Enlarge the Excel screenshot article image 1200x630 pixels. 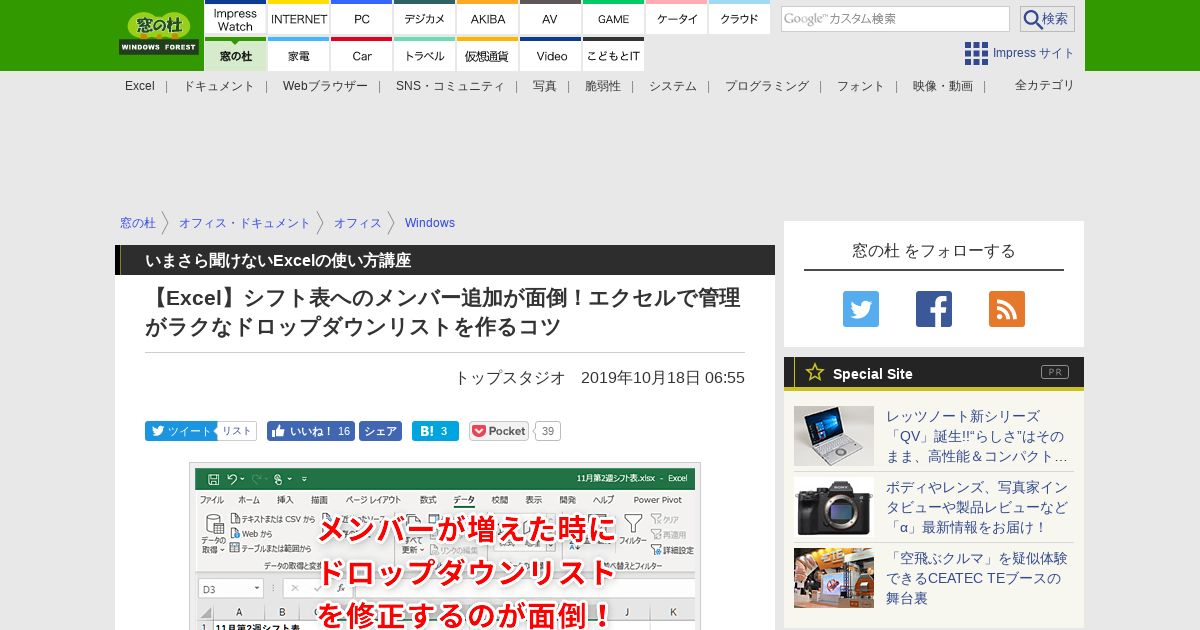(x=445, y=546)
